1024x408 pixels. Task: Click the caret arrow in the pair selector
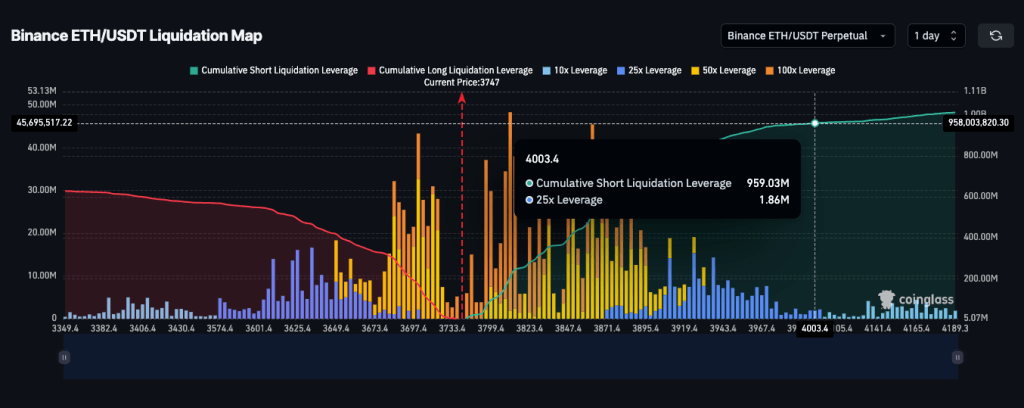pos(883,36)
